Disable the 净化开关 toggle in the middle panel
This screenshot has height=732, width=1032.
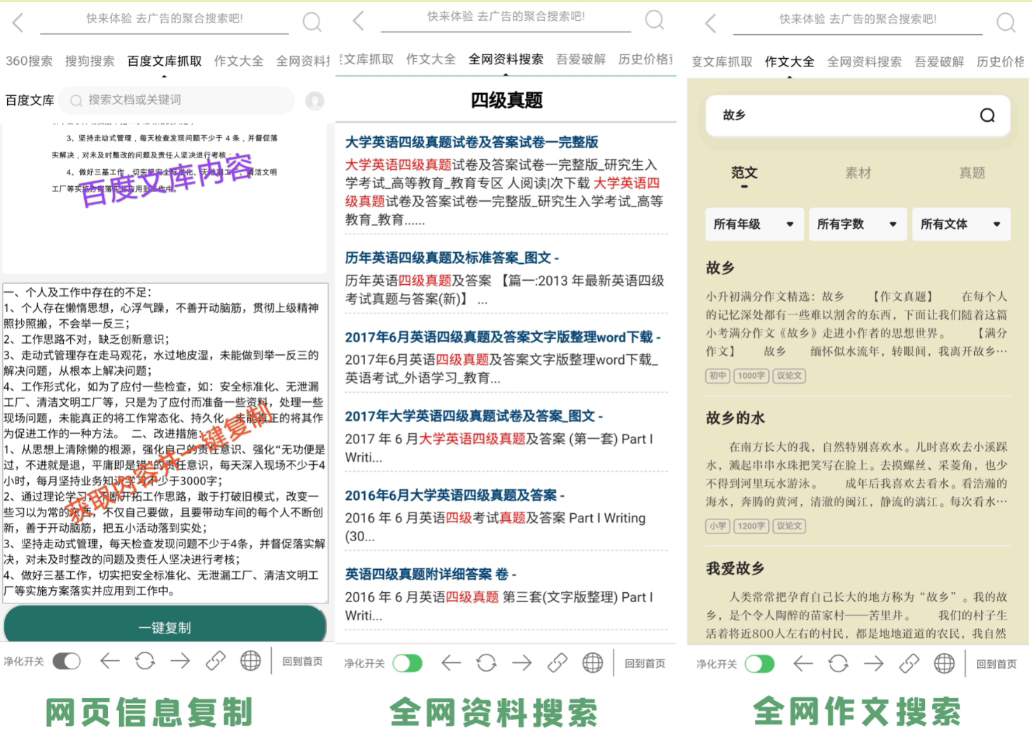pos(407,663)
